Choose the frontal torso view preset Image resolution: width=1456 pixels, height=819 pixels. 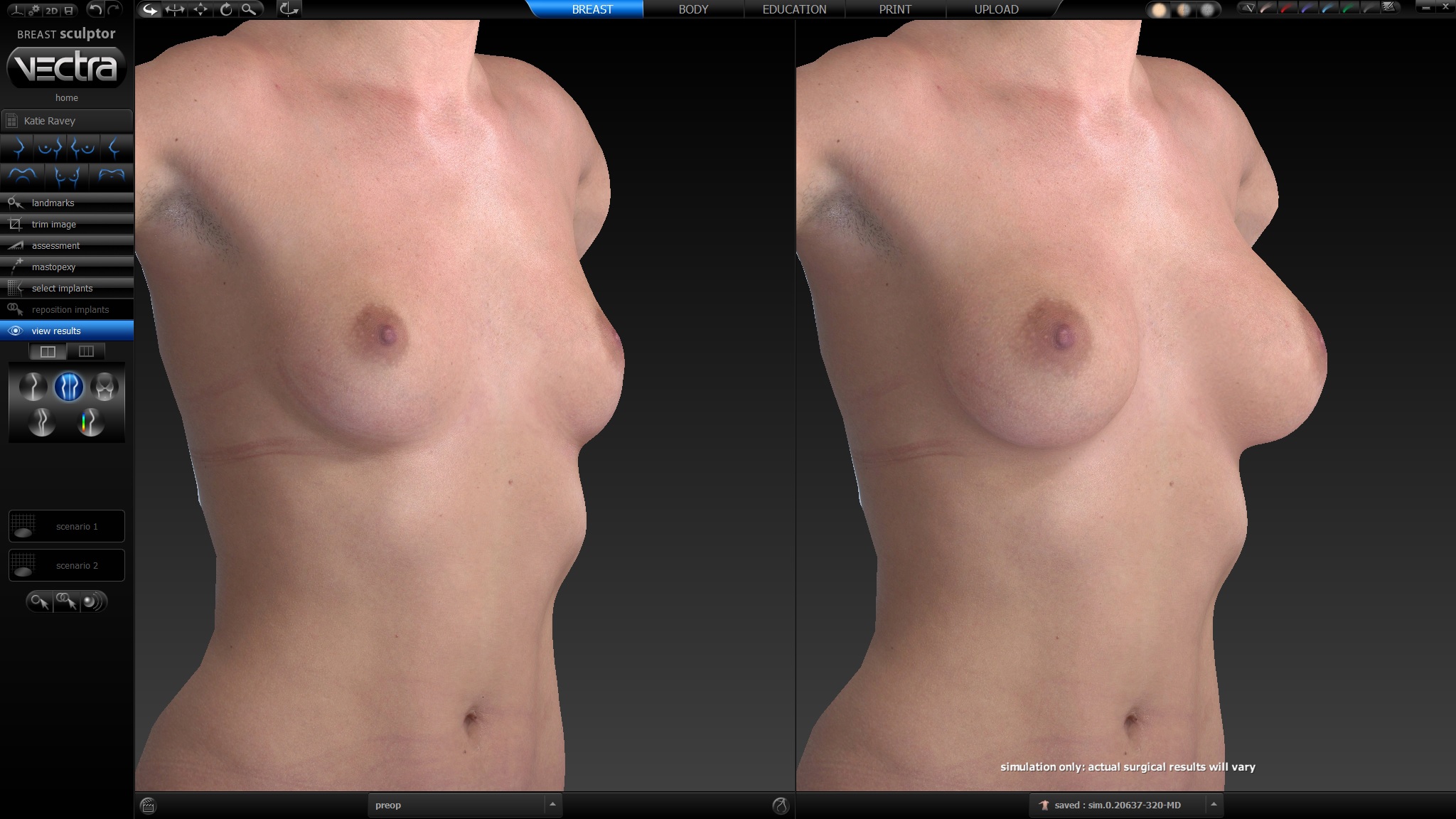pyautogui.click(x=67, y=176)
